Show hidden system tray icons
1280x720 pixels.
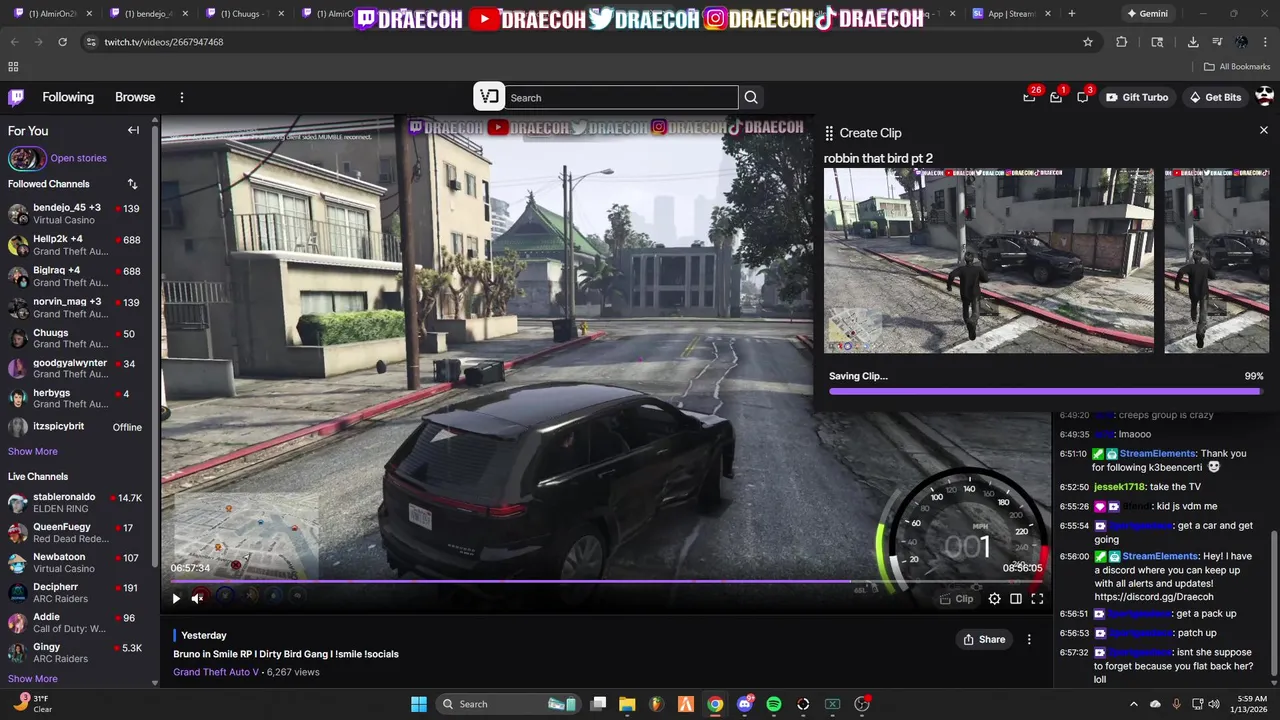(1133, 704)
